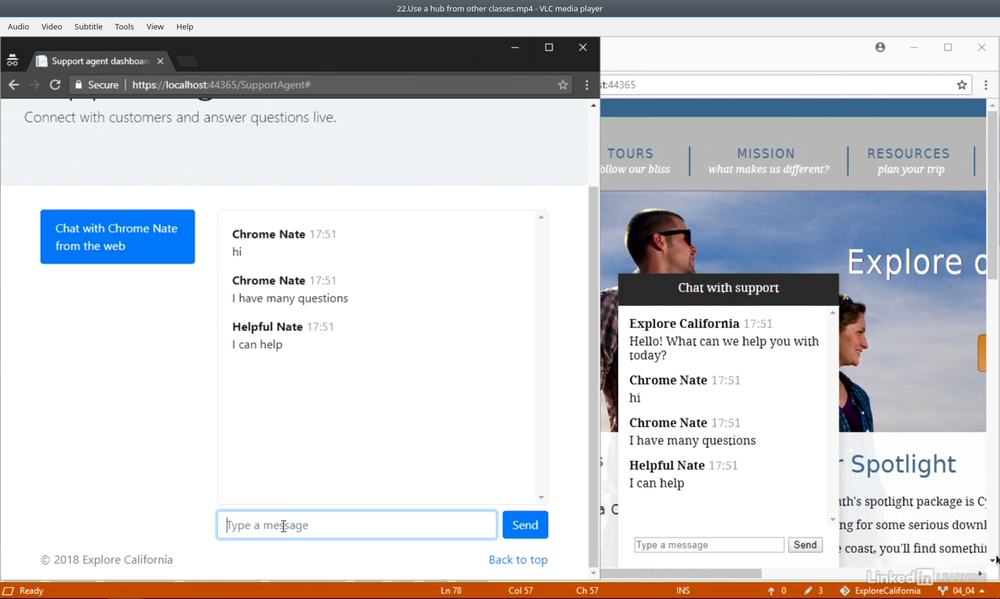Screen dimensions: 1000x599
Task: Click the Ready status indicator icon
Action: click(x=8, y=591)
